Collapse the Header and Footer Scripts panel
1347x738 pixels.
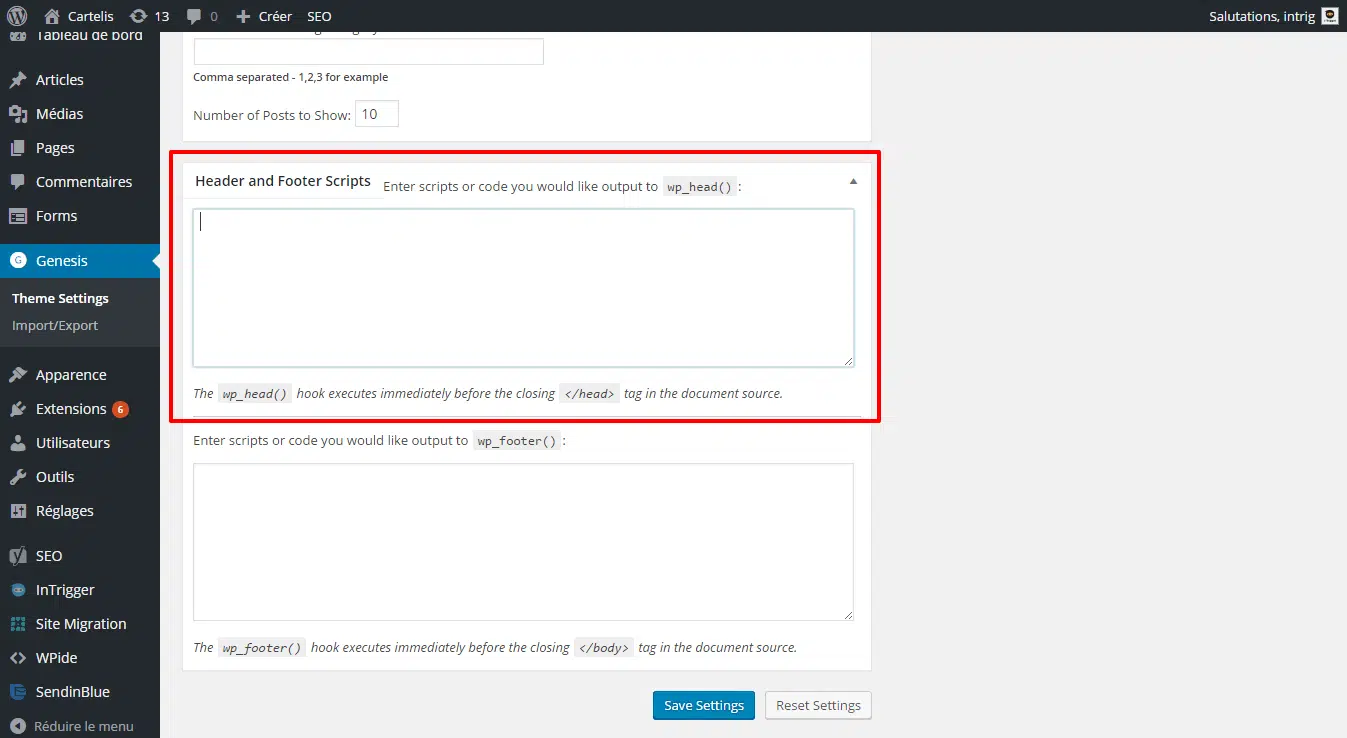pos(853,182)
